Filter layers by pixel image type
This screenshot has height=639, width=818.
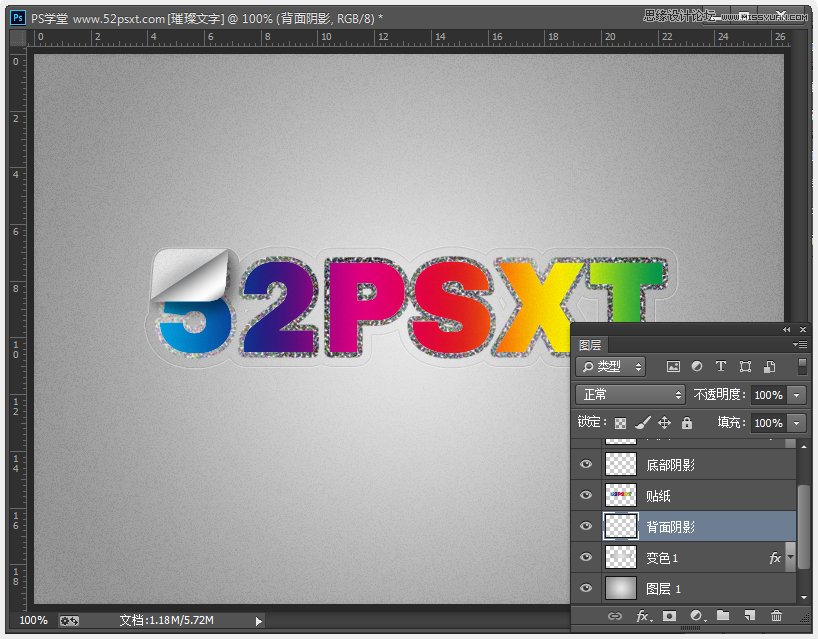[x=673, y=367]
